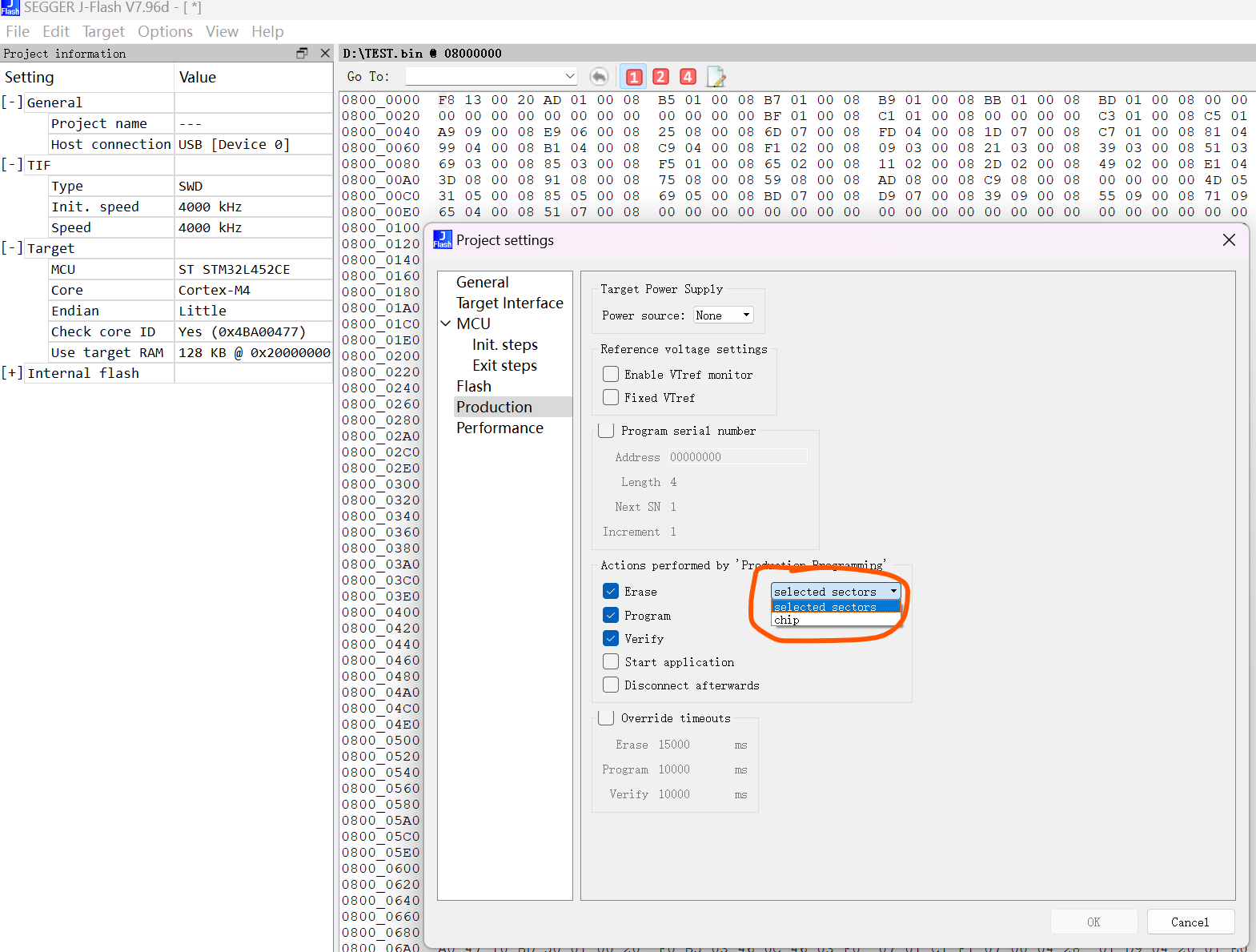Click the edit document icon in toolbar

pos(716,77)
